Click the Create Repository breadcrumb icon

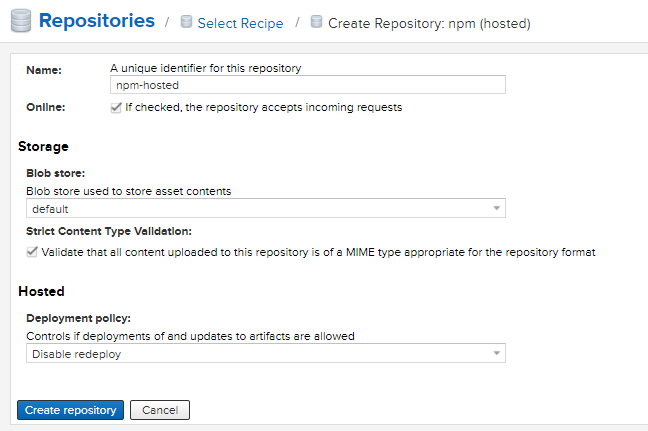(x=317, y=22)
